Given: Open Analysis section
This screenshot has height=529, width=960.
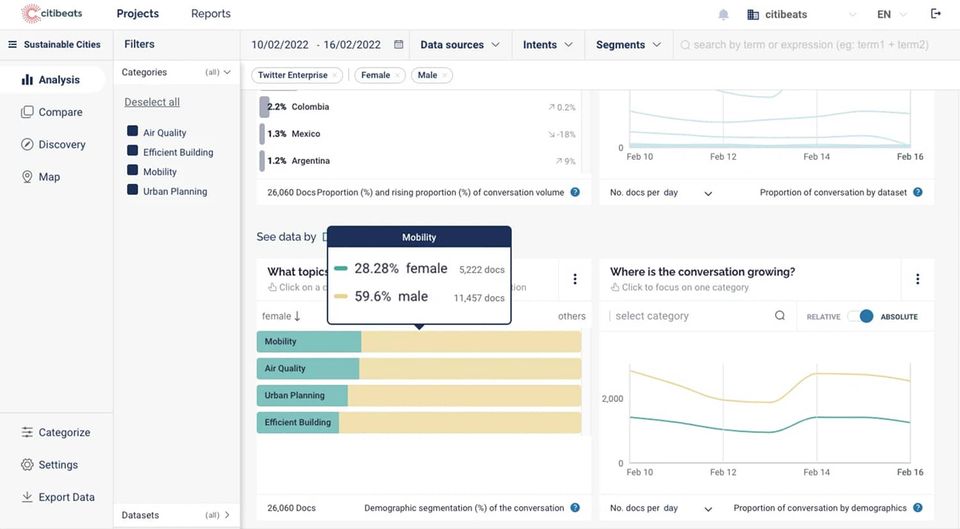Looking at the screenshot, I should coord(51,80).
